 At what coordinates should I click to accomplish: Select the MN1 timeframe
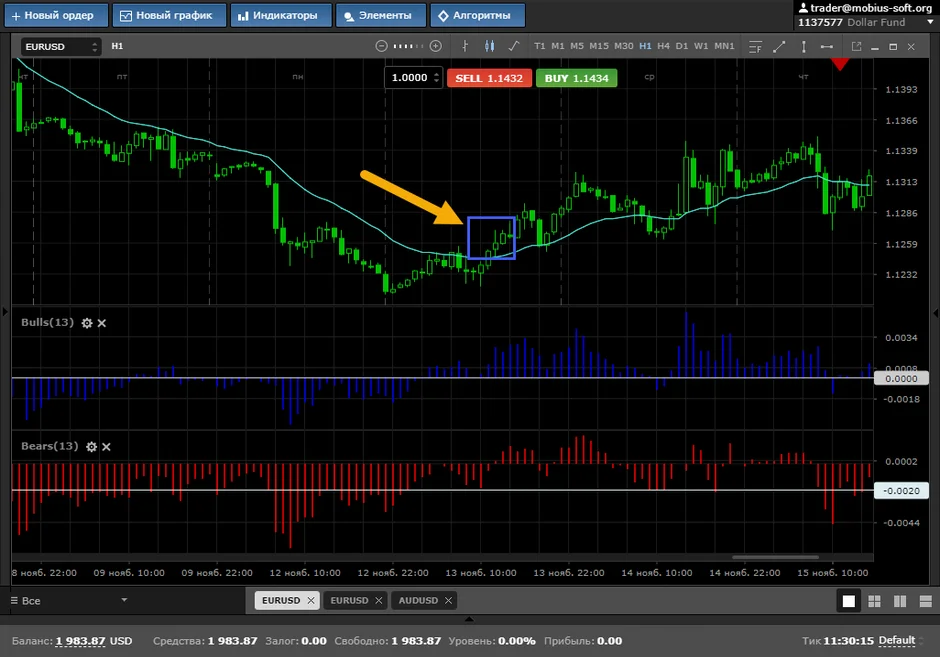click(x=724, y=46)
